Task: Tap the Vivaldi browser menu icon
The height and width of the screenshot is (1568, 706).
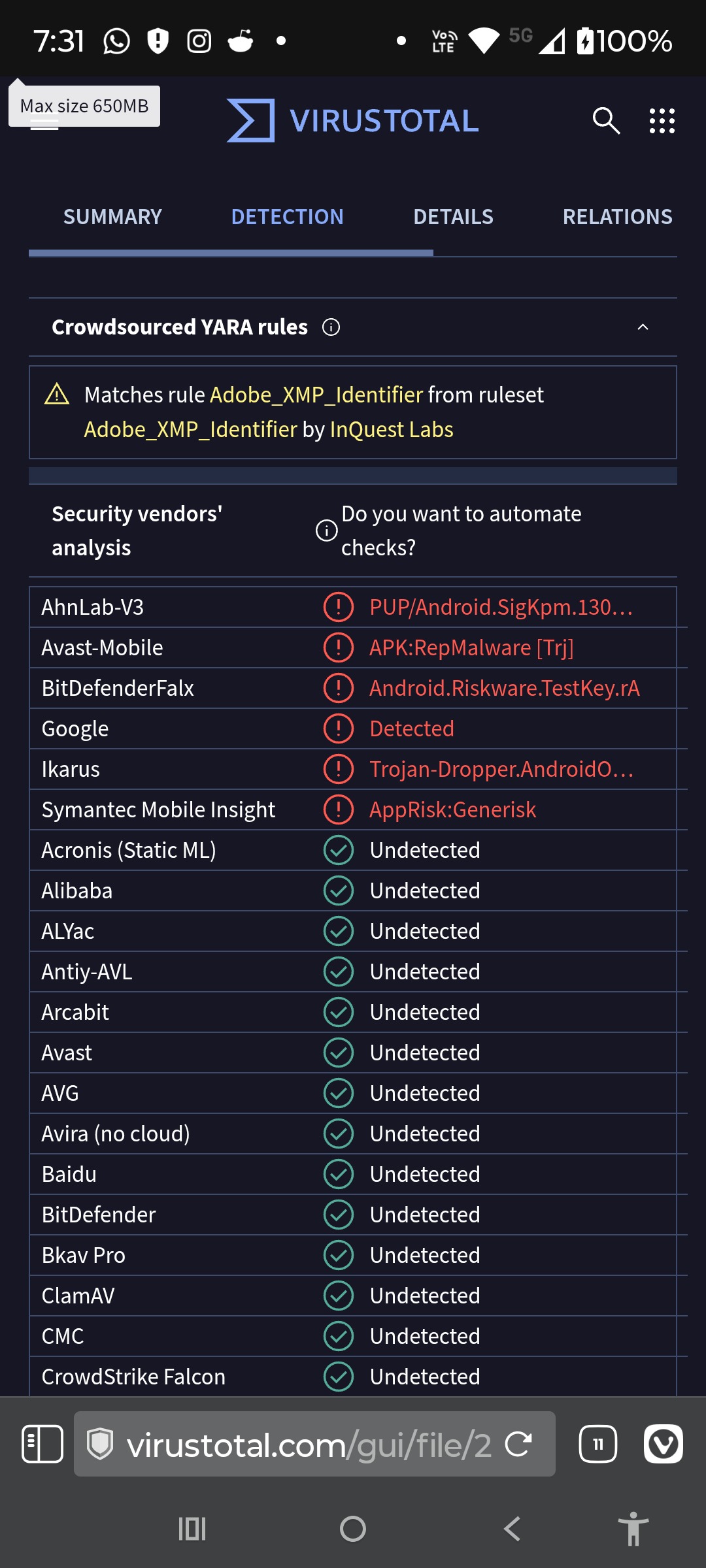Action: [663, 1444]
